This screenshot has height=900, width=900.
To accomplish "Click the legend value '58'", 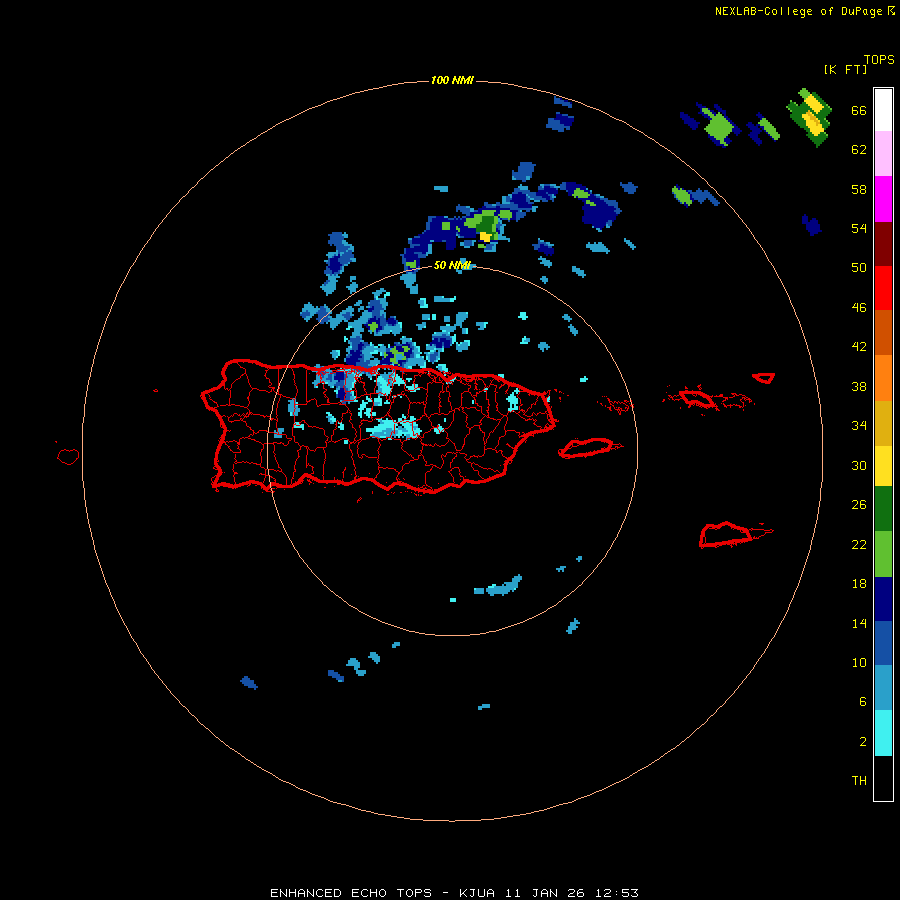I will click(x=859, y=189).
